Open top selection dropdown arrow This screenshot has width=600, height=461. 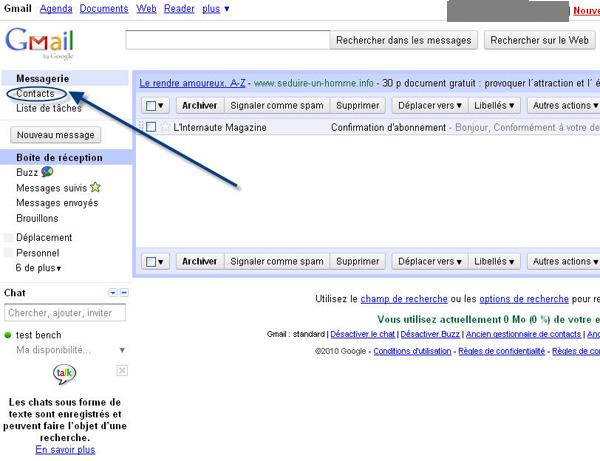161,106
